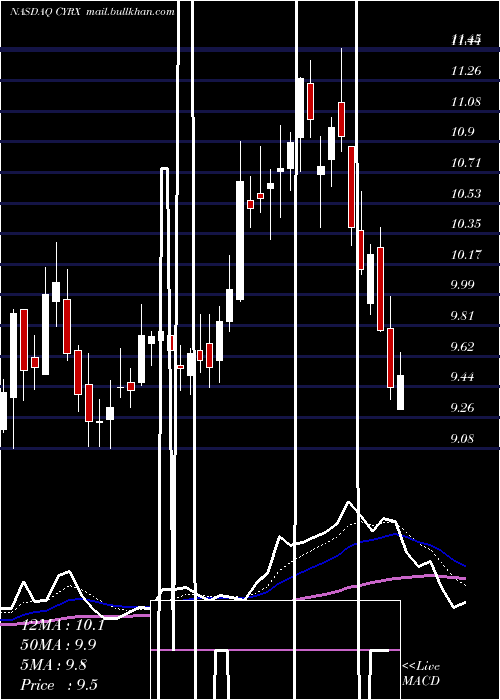Click the 11.08 price axis label
Screen dimensions: 500x700
click(466, 101)
